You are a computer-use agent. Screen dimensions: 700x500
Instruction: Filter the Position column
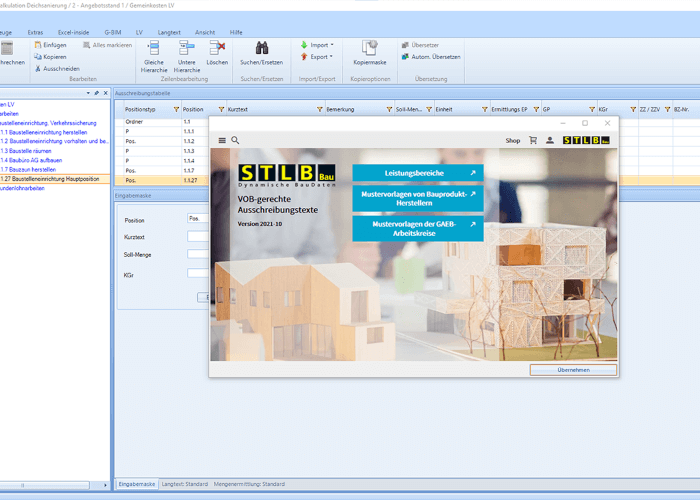(x=221, y=109)
